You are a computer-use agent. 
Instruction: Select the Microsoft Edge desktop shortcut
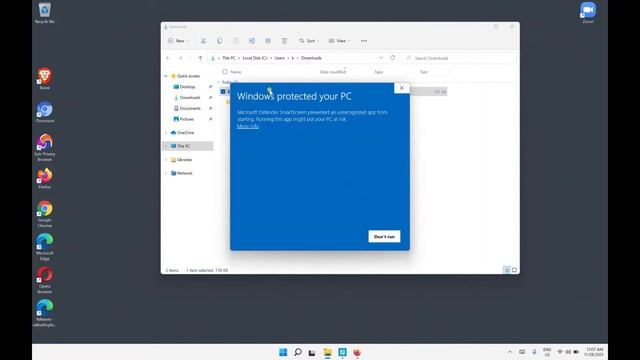(x=44, y=247)
